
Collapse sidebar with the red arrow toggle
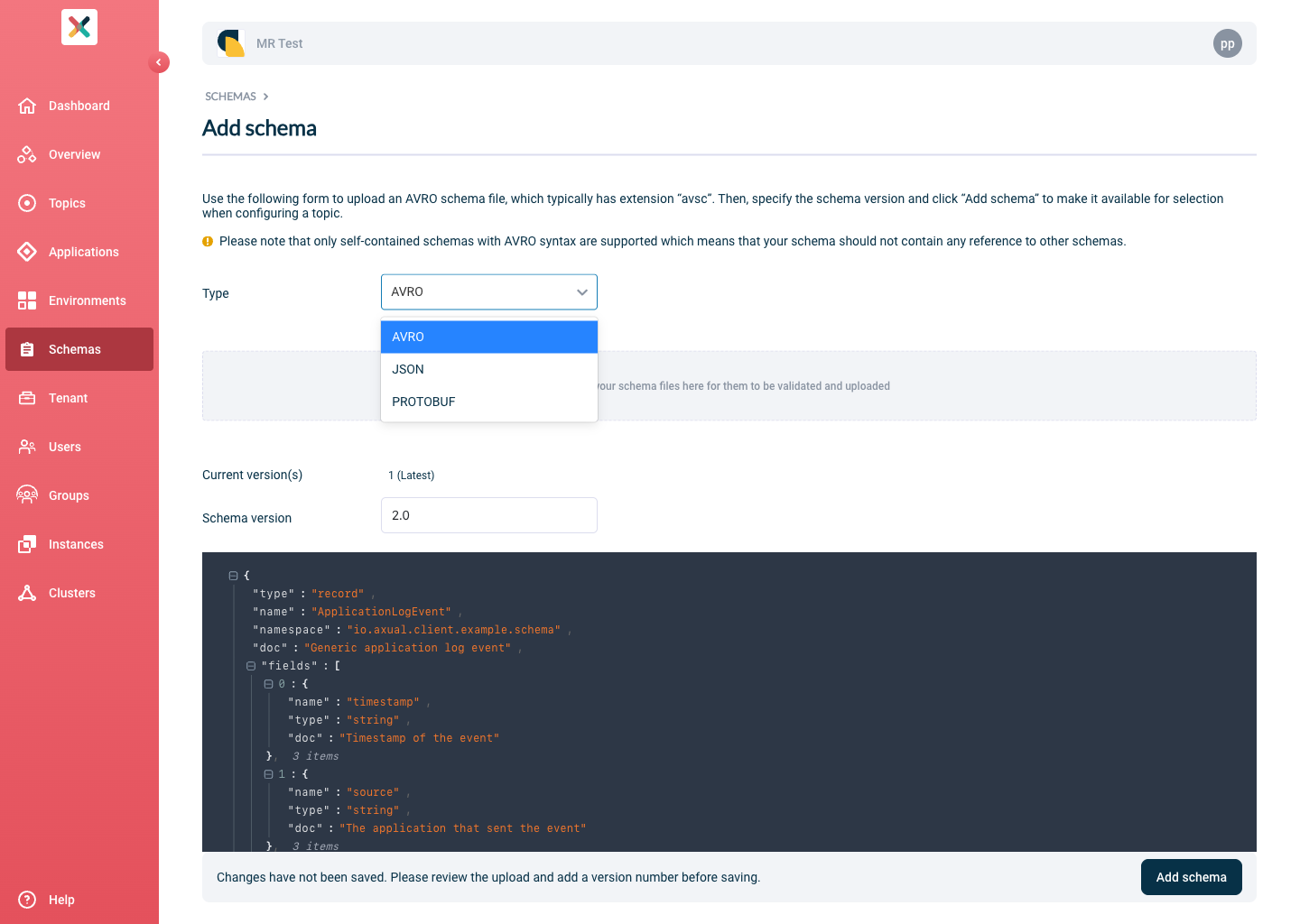pos(159,62)
